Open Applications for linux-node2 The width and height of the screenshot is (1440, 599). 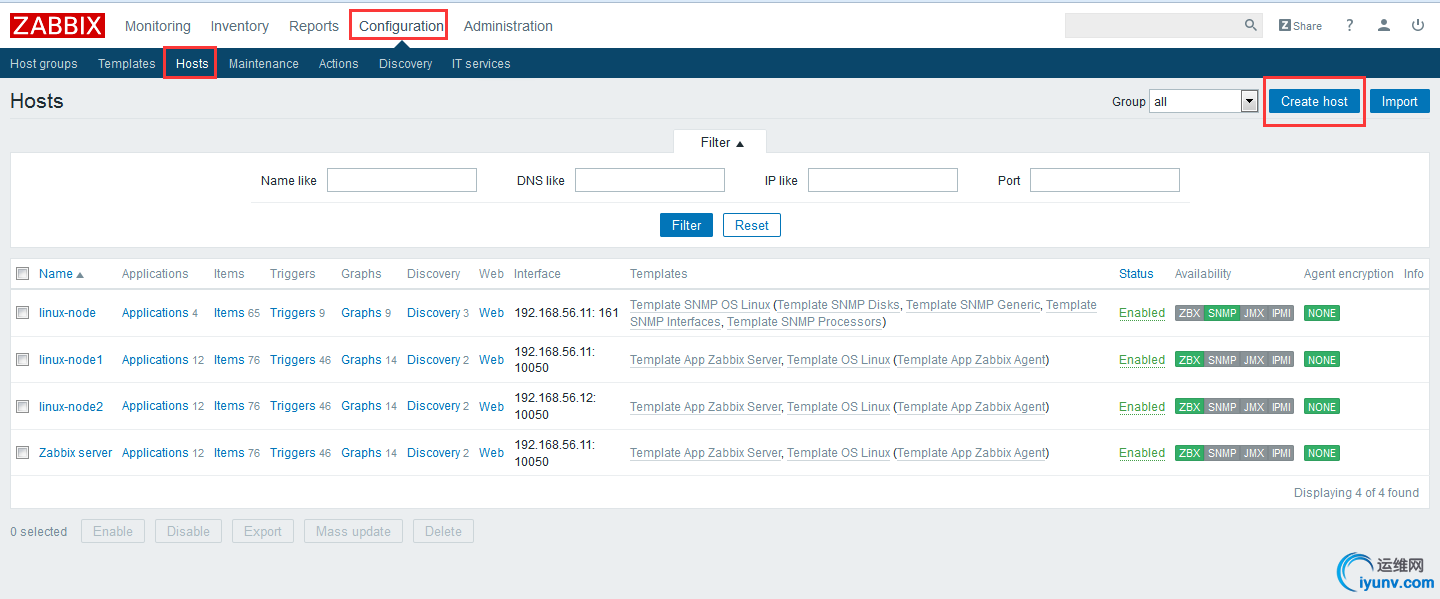pos(155,406)
